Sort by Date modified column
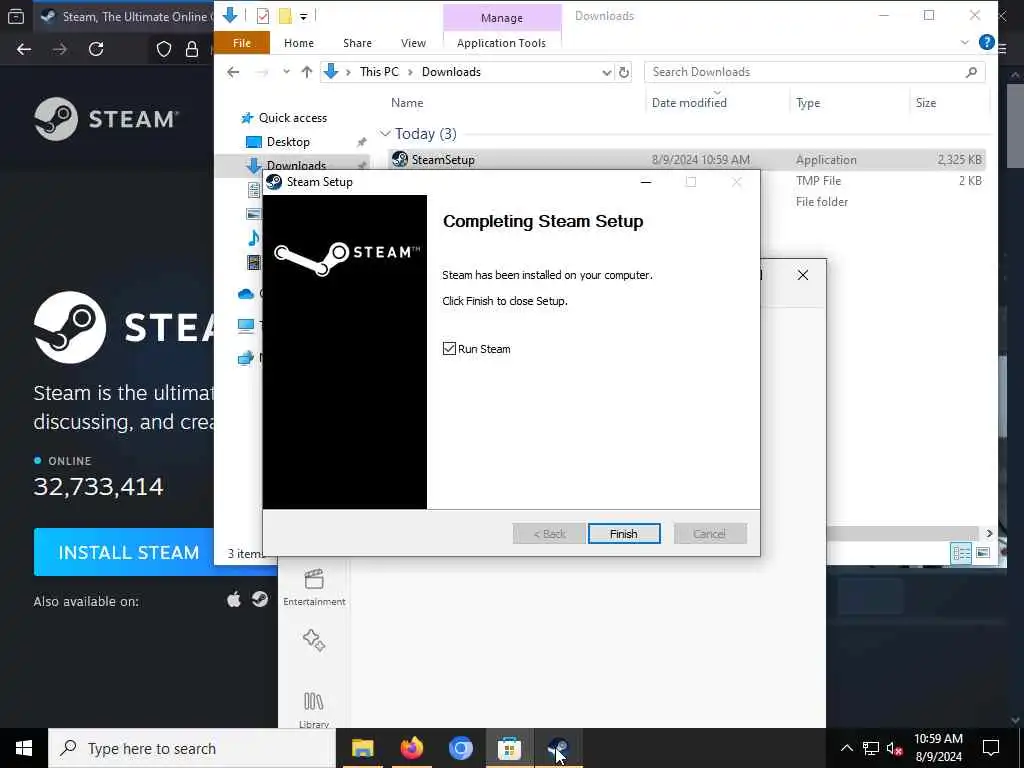 point(689,103)
